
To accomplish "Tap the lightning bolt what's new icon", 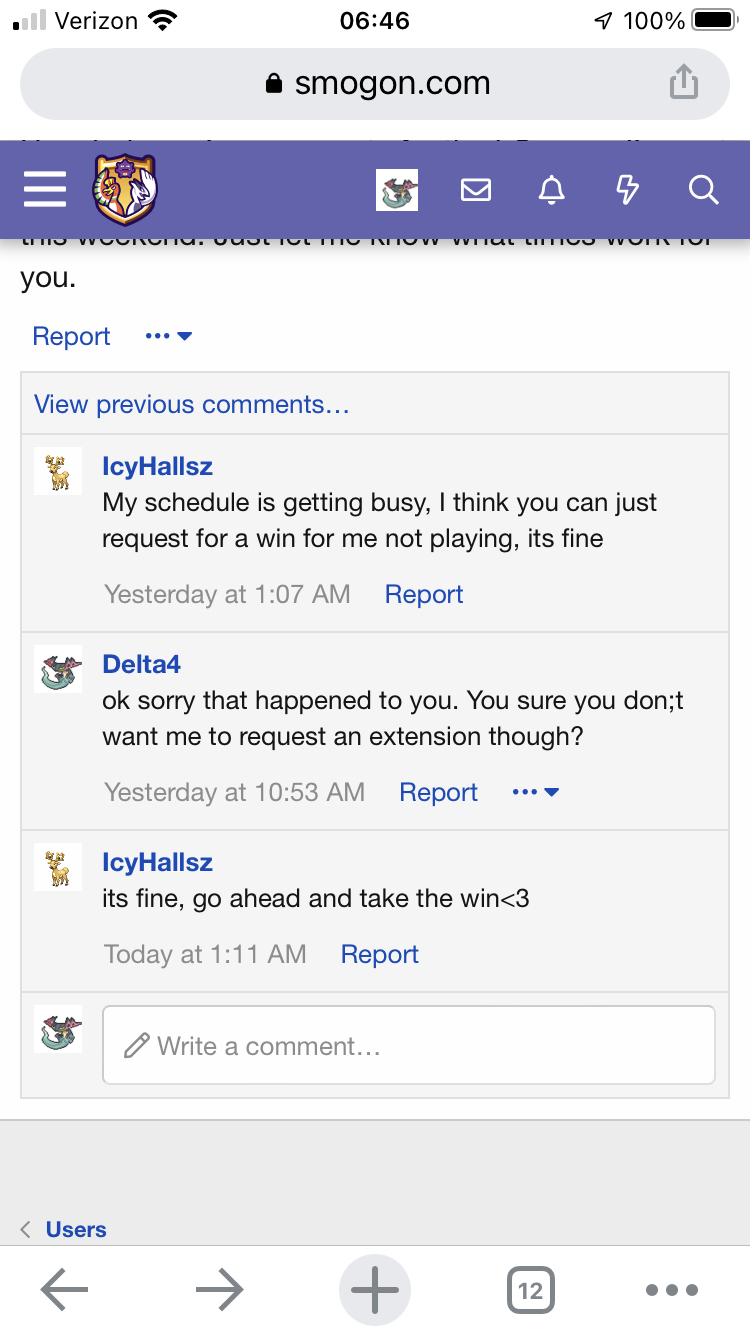I will click(x=627, y=190).
